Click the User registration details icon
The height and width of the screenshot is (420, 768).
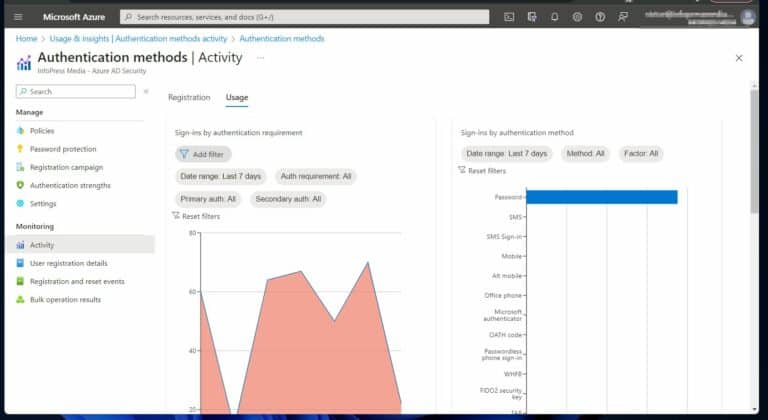pyautogui.click(x=20, y=263)
